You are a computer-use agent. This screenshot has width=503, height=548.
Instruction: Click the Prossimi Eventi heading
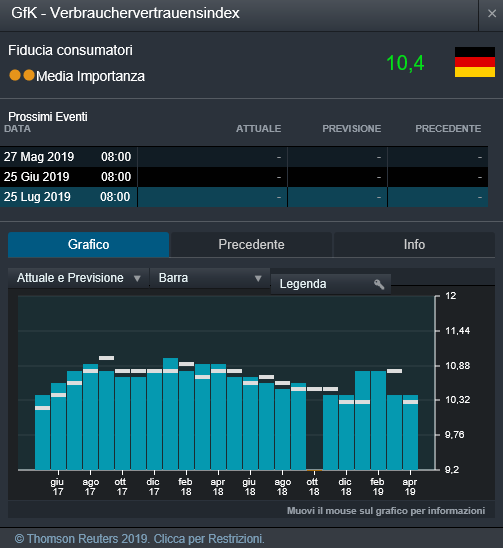(x=48, y=117)
